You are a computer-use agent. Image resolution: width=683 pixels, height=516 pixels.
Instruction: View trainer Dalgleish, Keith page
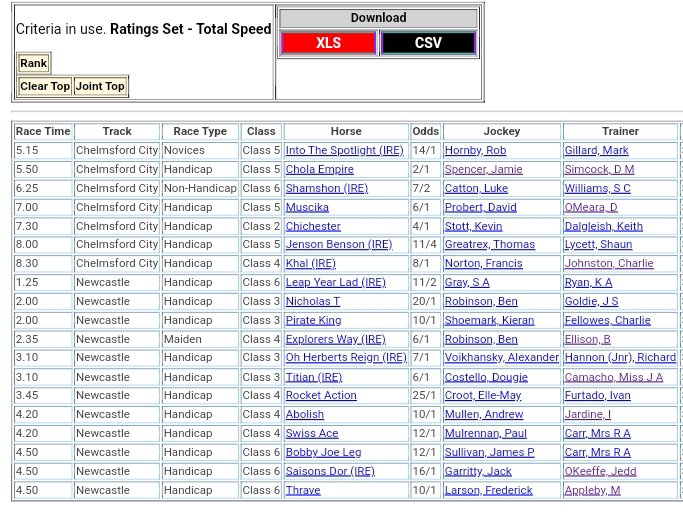[603, 226]
